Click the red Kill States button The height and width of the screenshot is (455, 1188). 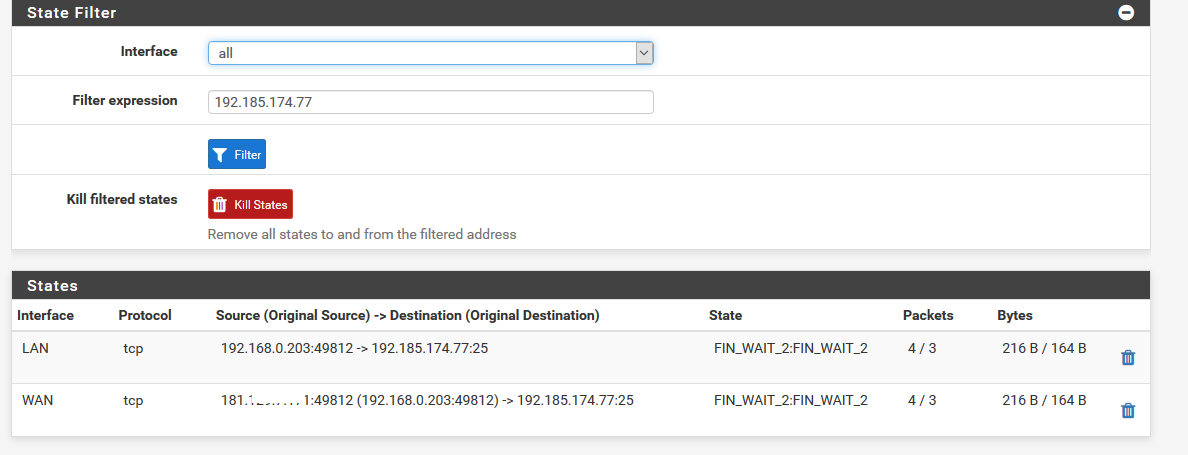point(250,204)
